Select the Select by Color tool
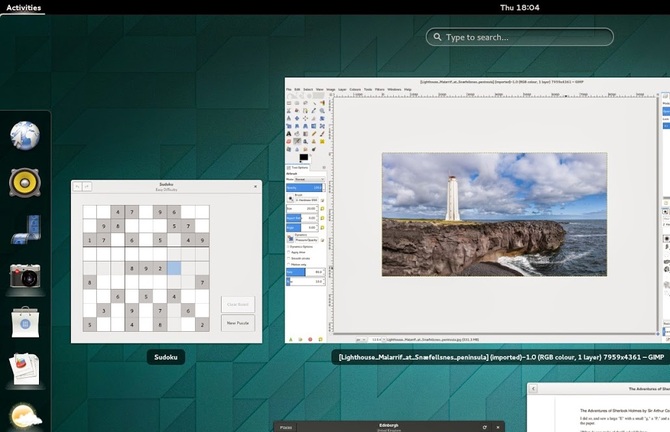The height and width of the screenshot is (432, 670). (x=322, y=103)
